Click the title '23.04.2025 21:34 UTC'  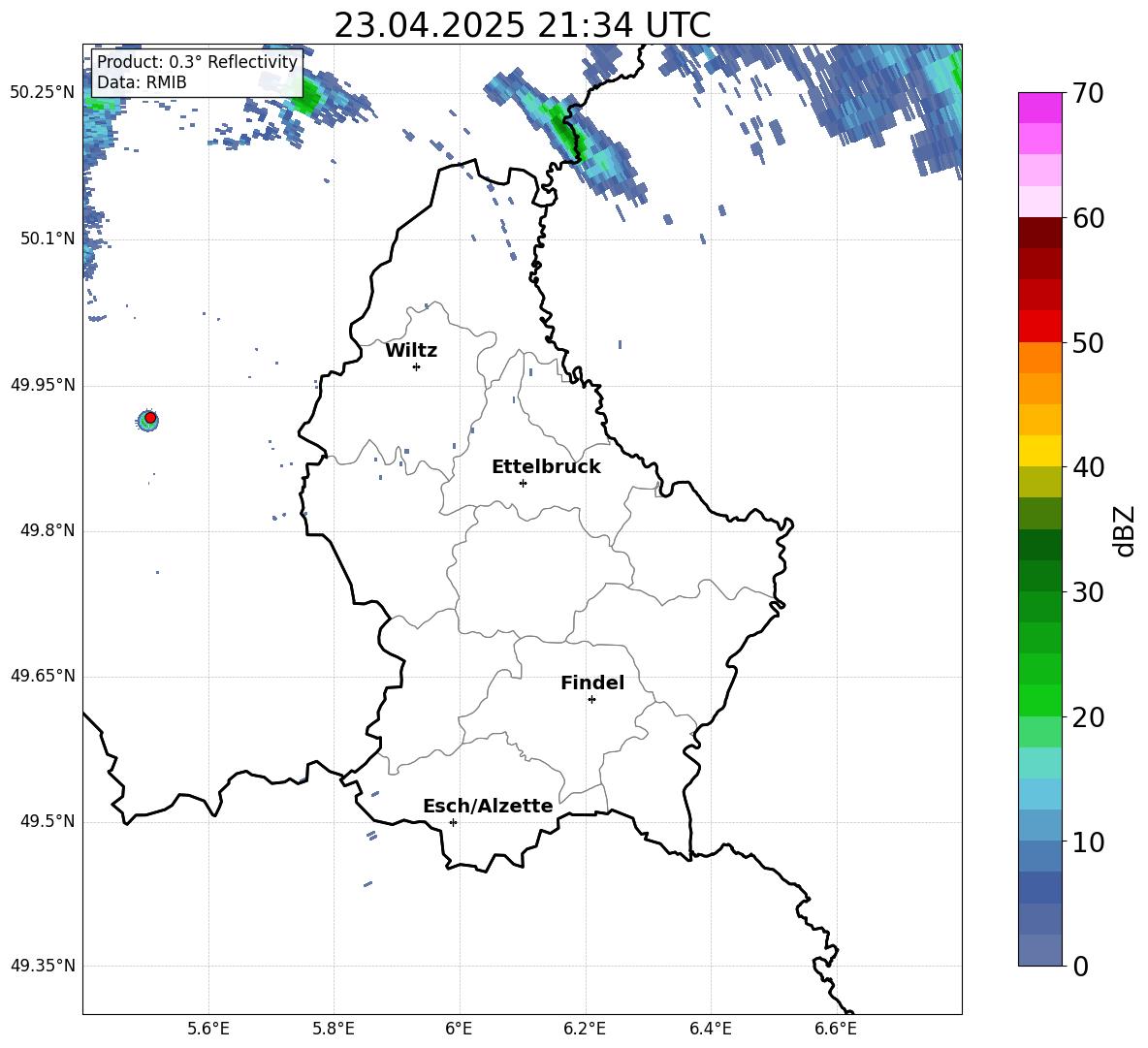point(522,25)
